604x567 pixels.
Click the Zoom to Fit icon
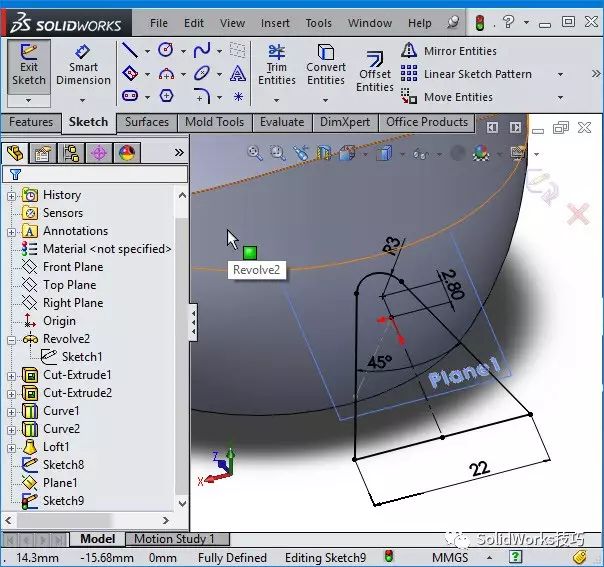(255, 153)
